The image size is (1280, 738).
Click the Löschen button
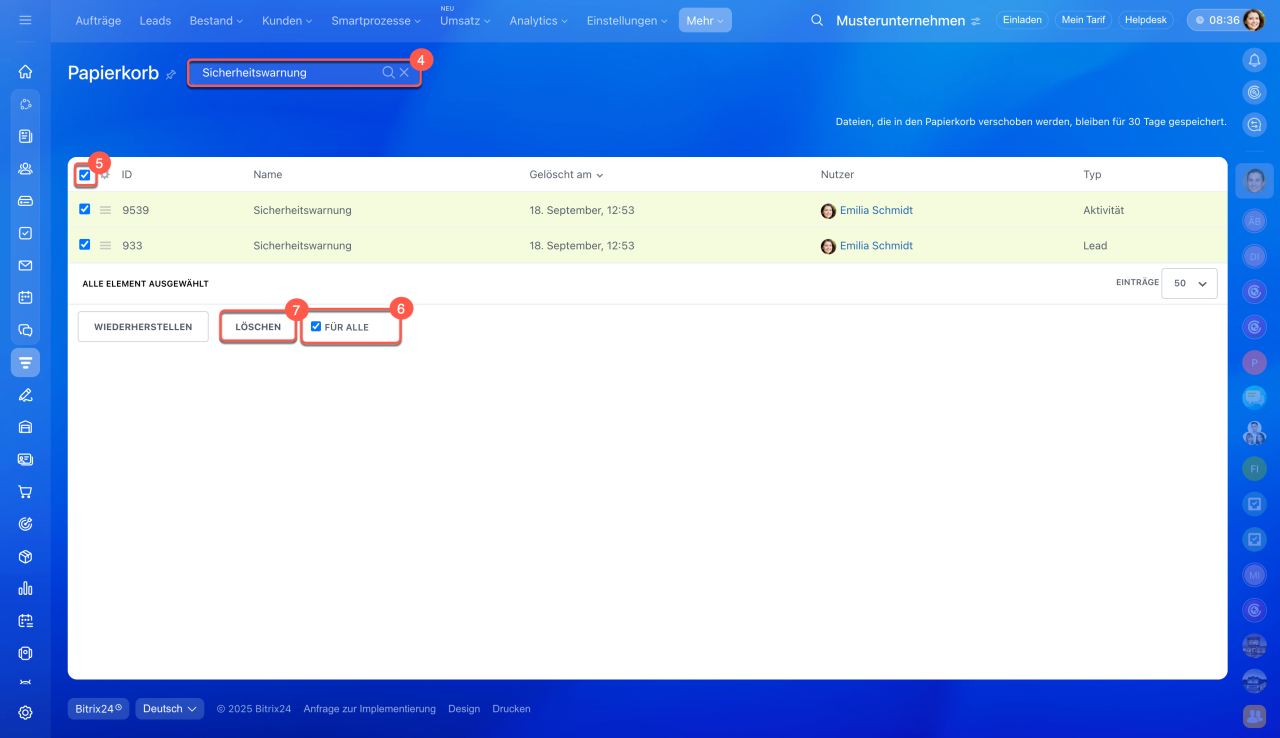(x=258, y=327)
